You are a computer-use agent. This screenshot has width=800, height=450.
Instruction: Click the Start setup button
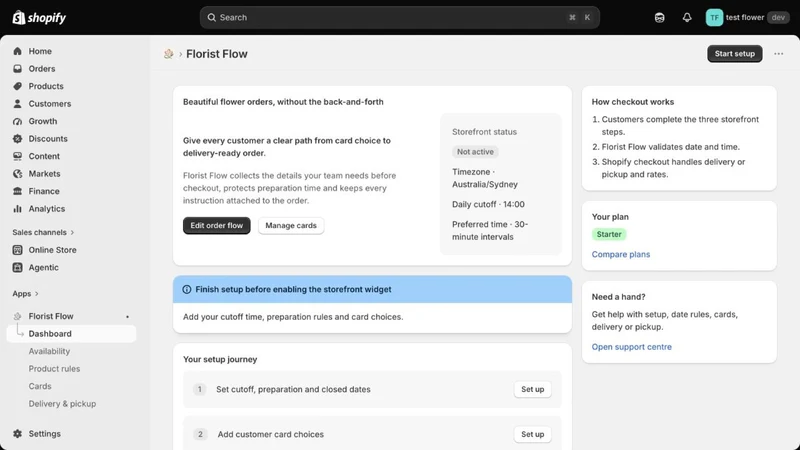734,54
